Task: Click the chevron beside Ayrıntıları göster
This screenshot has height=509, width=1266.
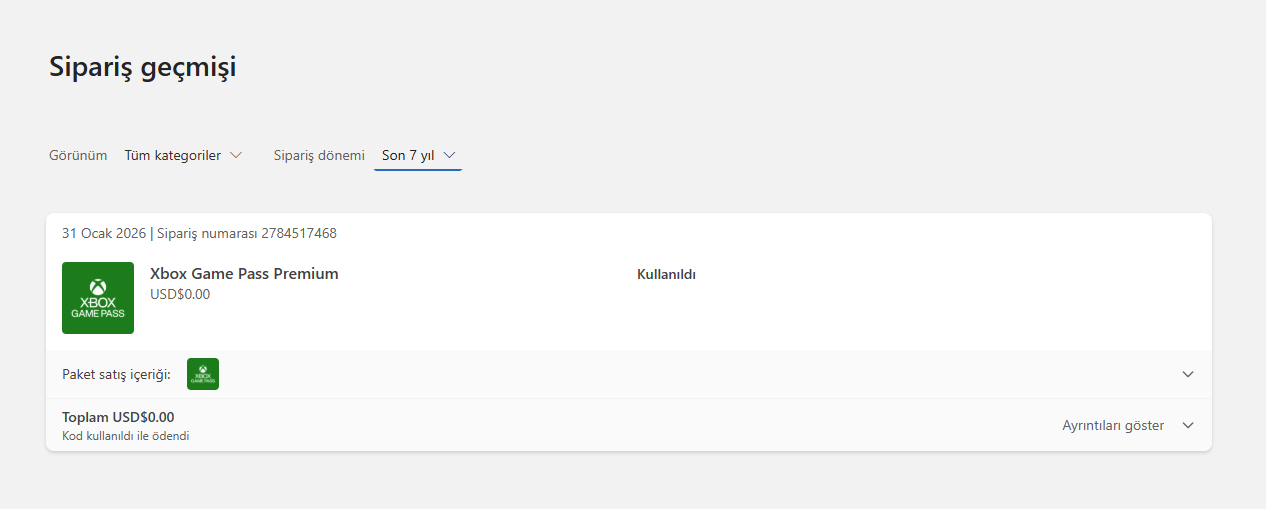Action: pos(1188,425)
